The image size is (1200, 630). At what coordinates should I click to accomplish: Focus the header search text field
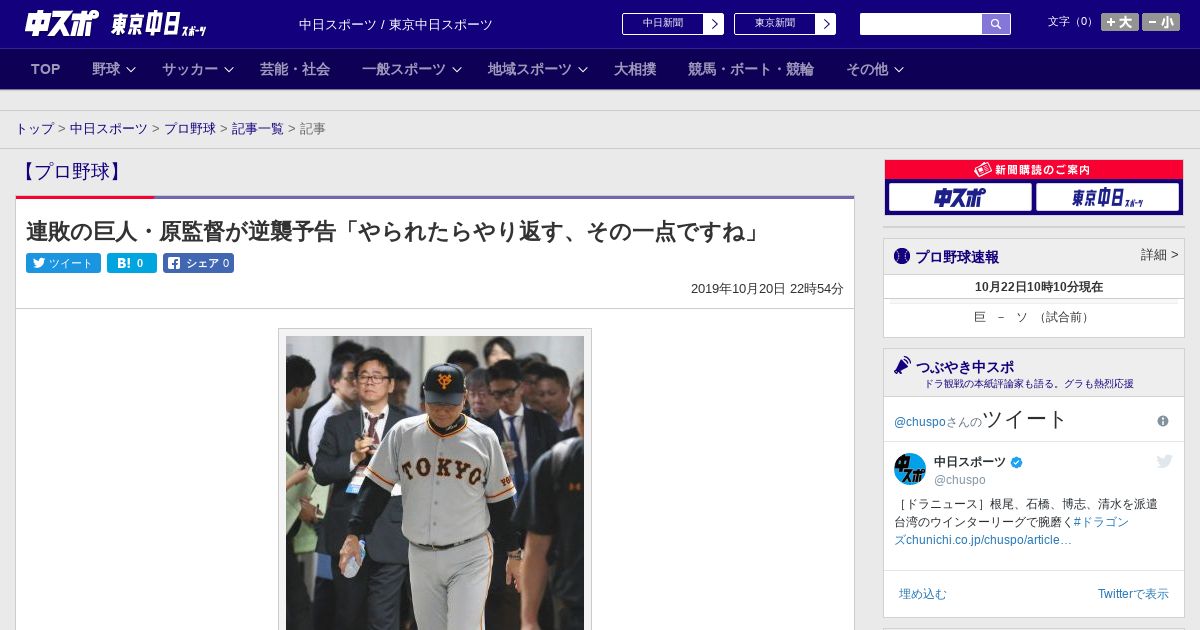(921, 24)
